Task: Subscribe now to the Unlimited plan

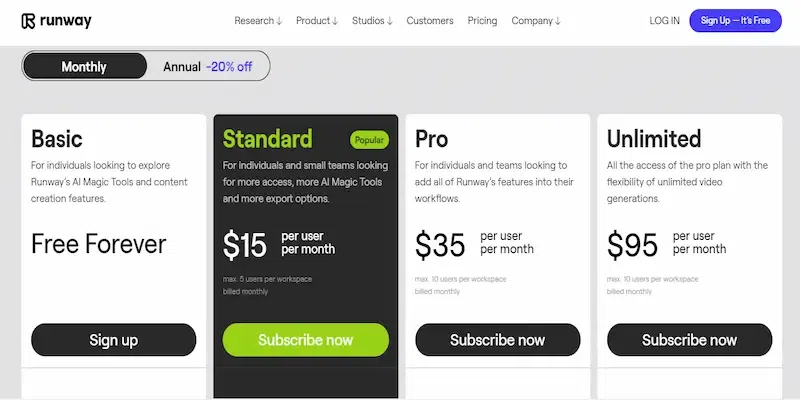Action: click(689, 340)
